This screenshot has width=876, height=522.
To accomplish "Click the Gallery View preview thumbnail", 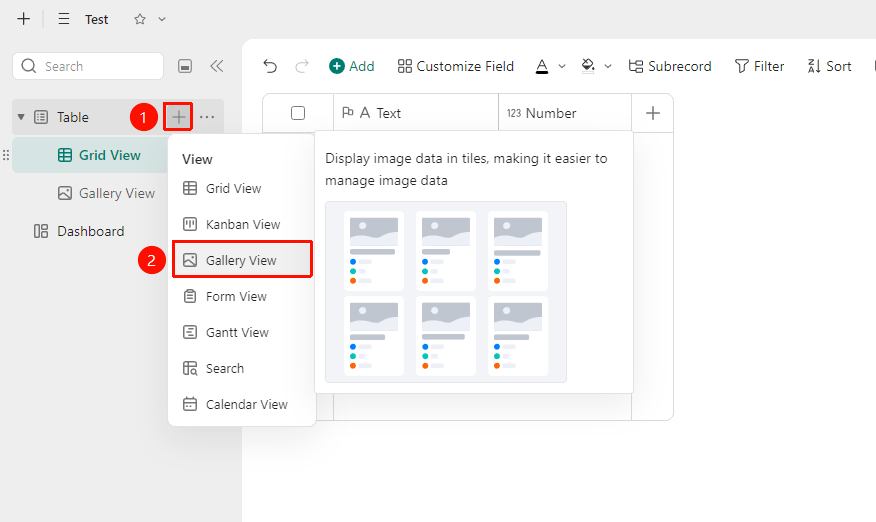I will pyautogui.click(x=446, y=292).
